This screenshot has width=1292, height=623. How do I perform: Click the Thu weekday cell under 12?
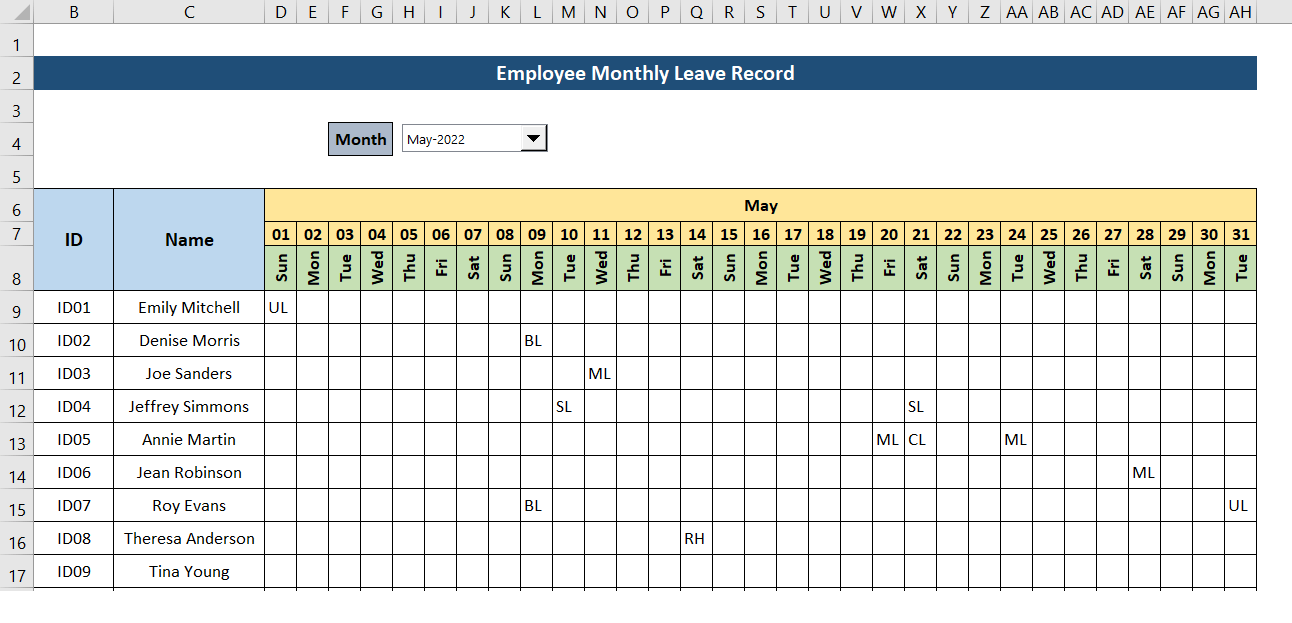pos(632,268)
